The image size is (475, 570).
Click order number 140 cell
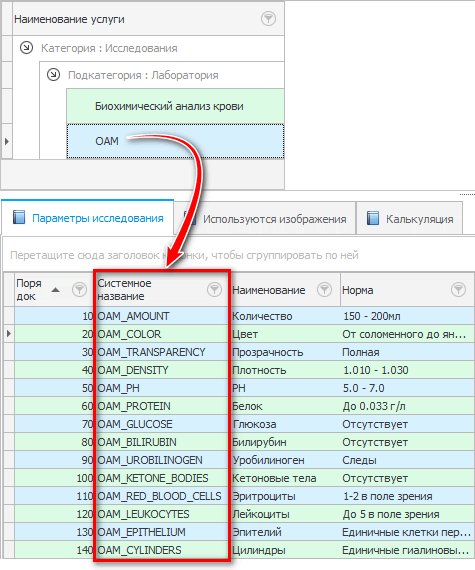coord(55,550)
